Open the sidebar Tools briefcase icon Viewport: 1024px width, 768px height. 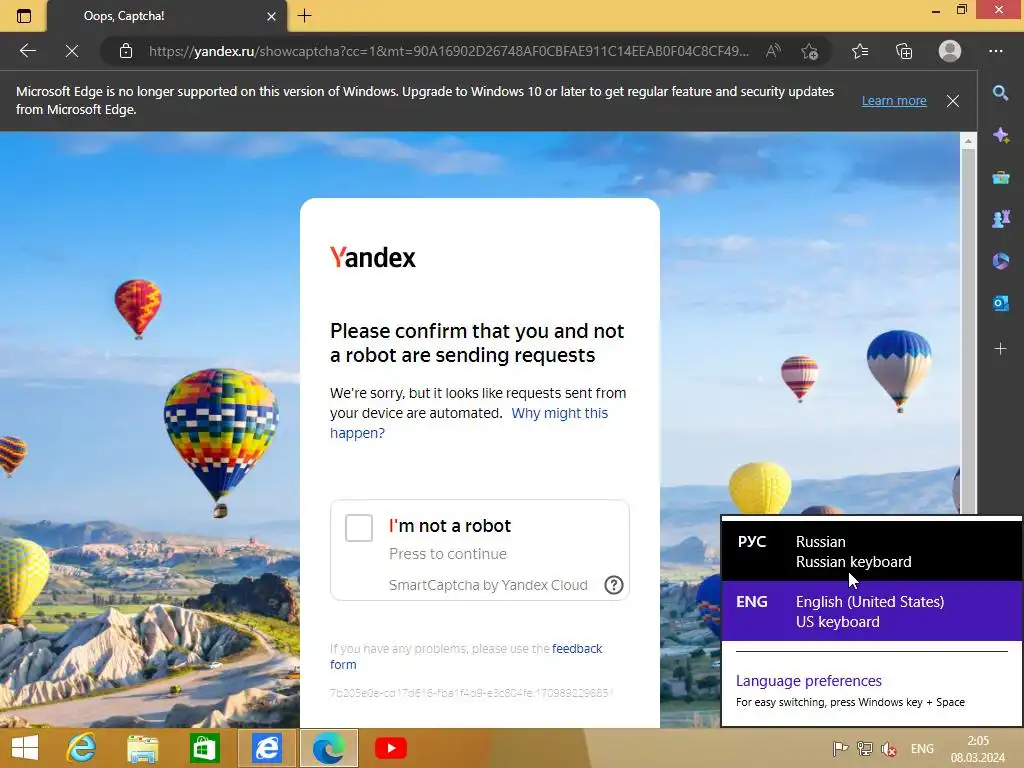click(x=1000, y=177)
